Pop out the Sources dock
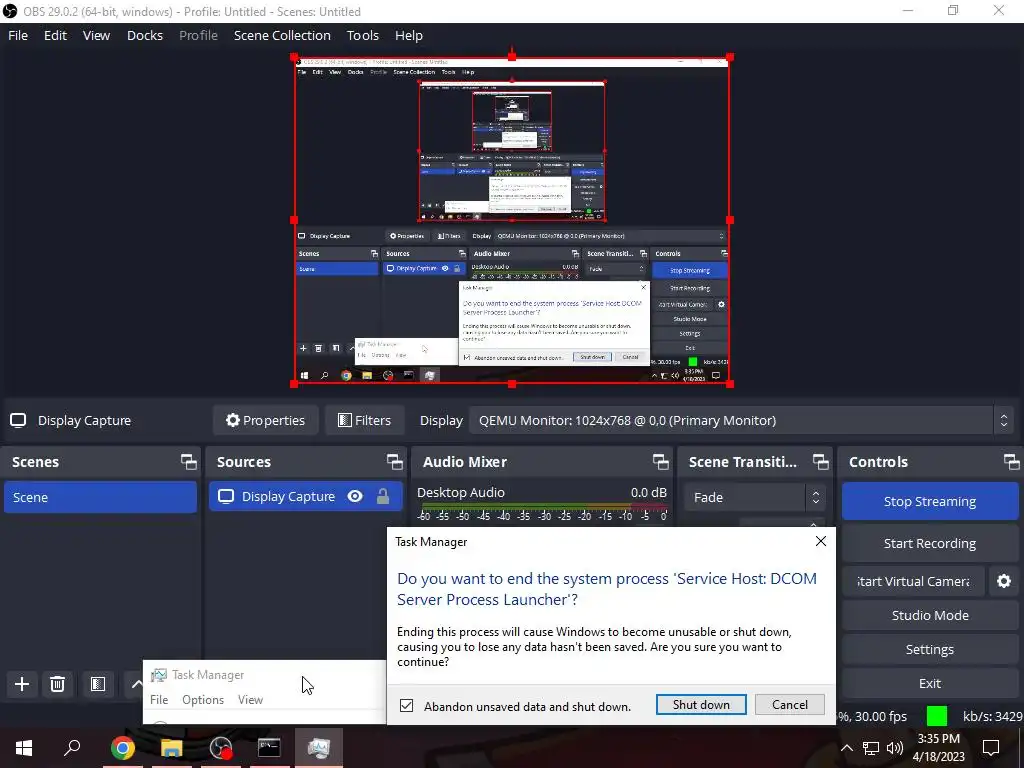 pos(394,462)
